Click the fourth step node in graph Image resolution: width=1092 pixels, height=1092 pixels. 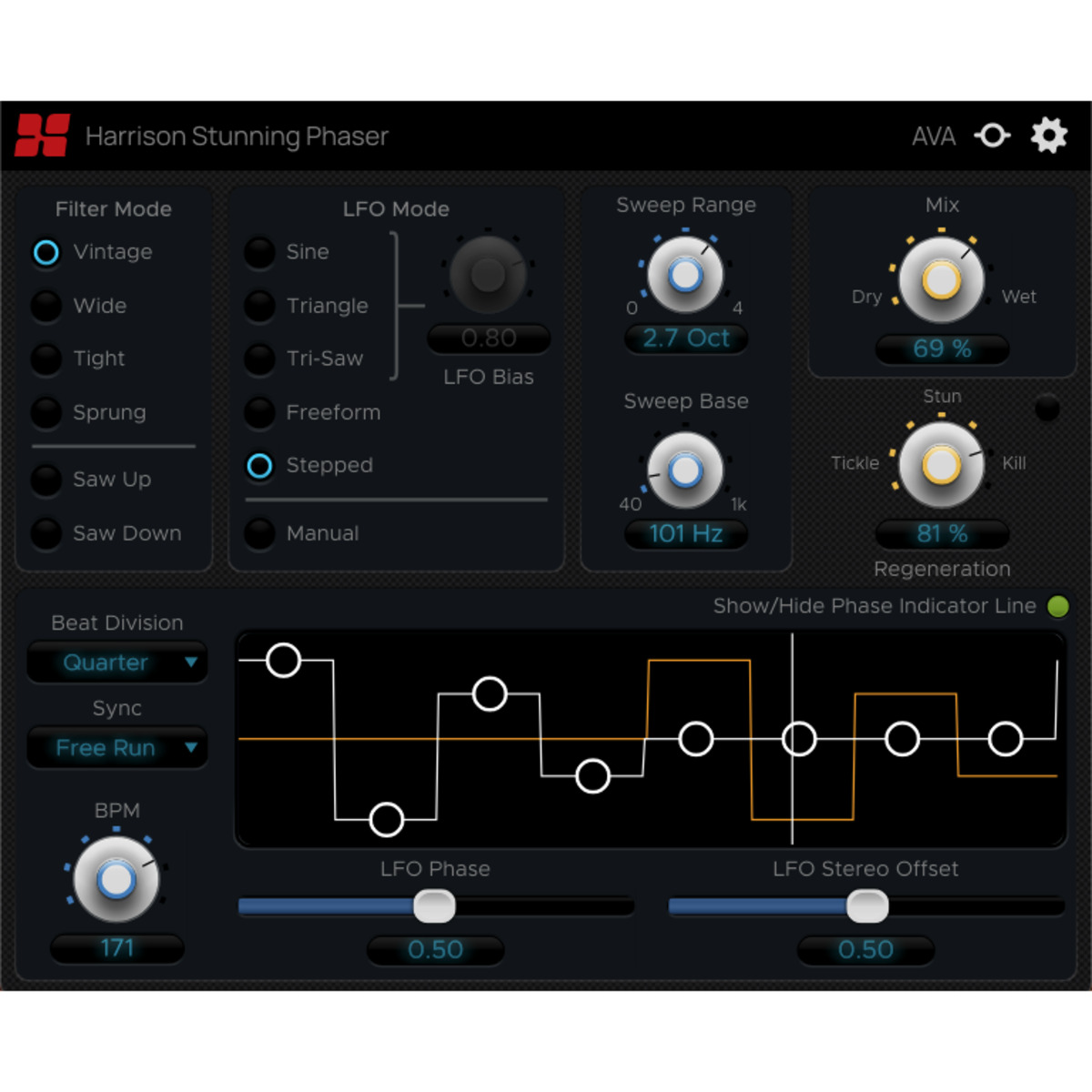pos(592,776)
